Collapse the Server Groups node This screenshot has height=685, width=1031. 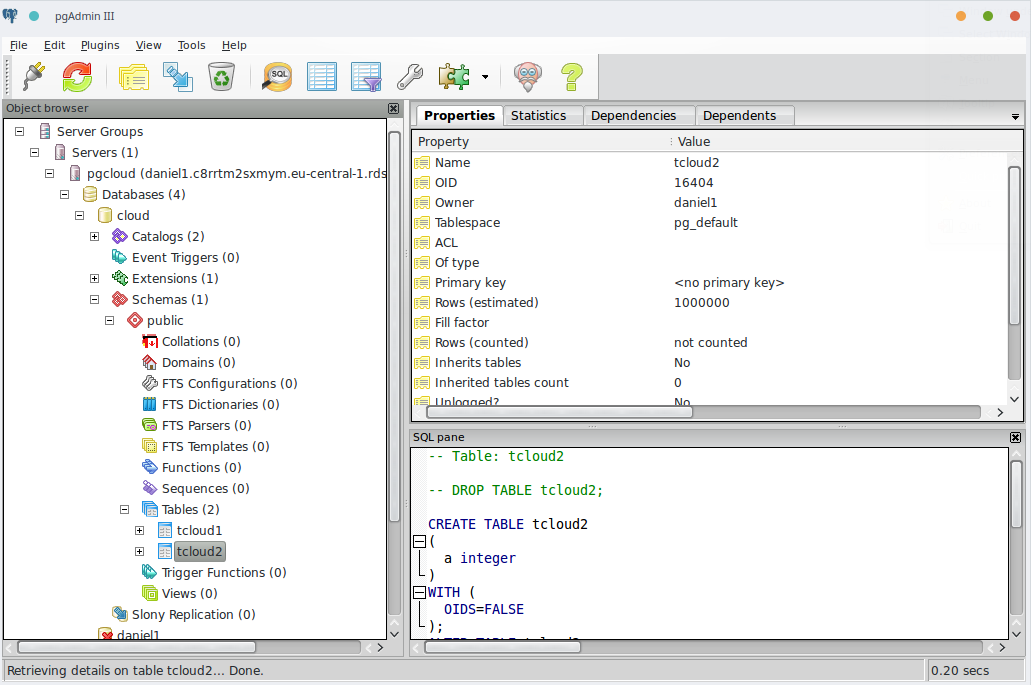click(x=20, y=131)
